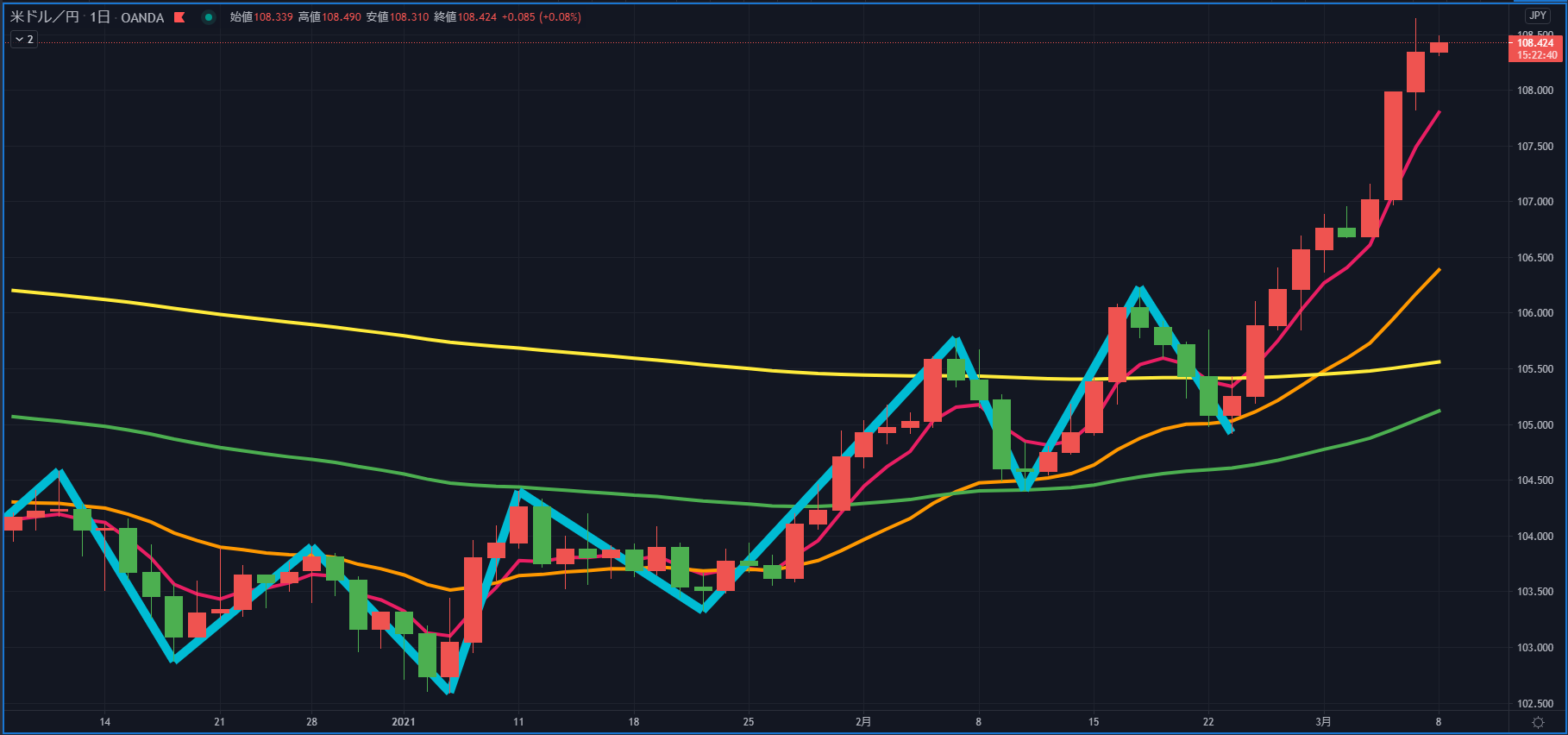Open the JPY currency selector

[x=1538, y=16]
